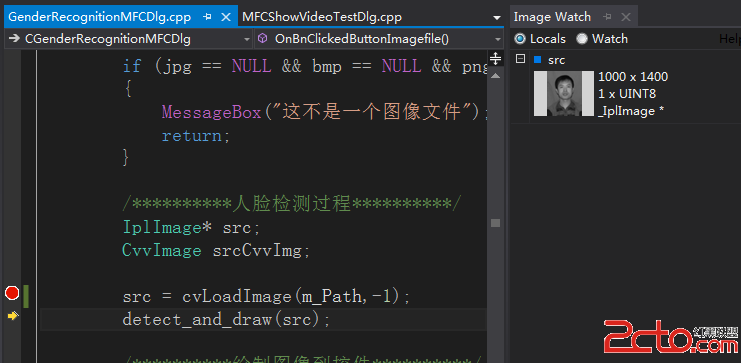Select the Image Watch tab
741x363 pixels.
point(552,17)
